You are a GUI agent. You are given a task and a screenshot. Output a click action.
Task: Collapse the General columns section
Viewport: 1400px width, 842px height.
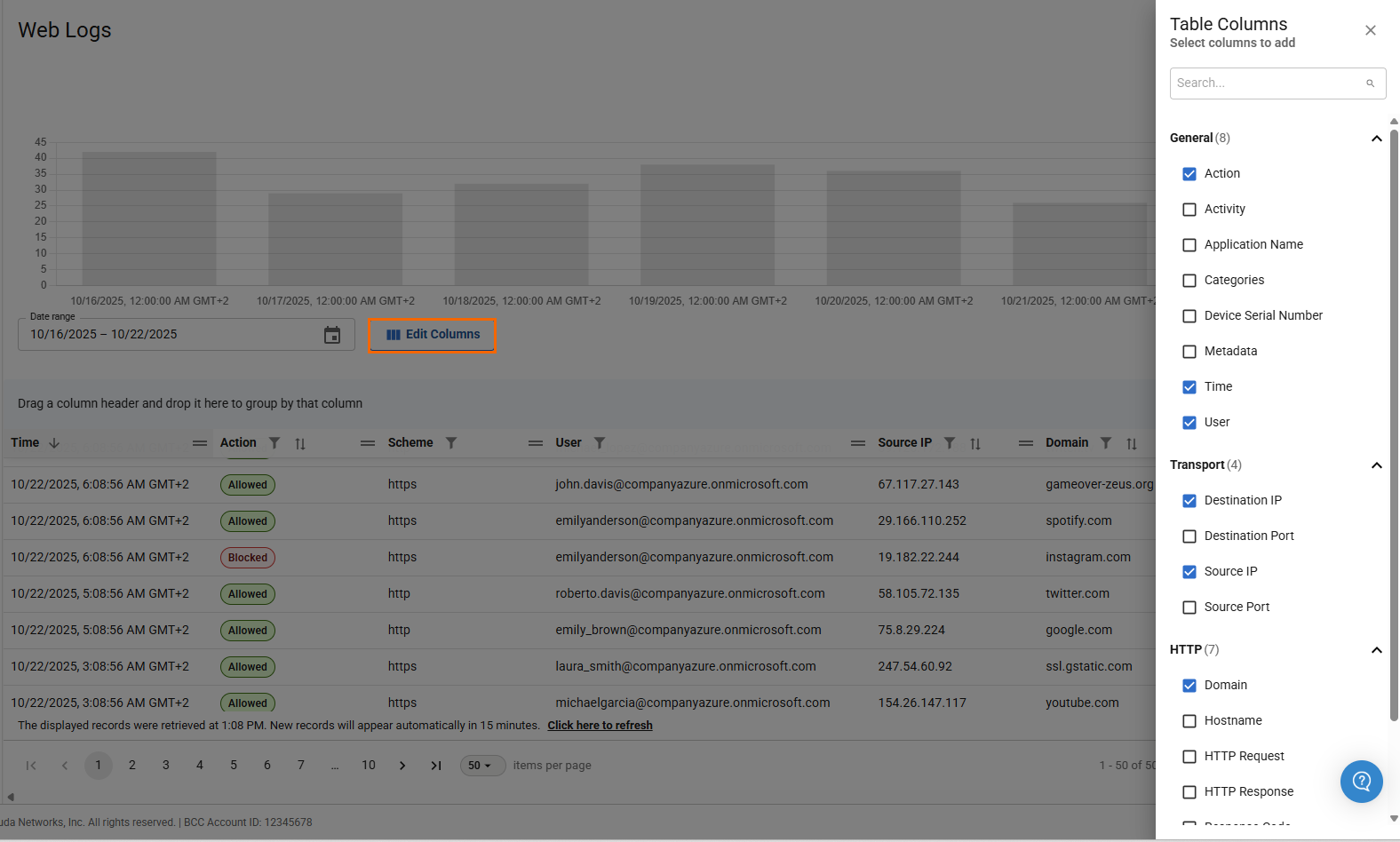1376,139
